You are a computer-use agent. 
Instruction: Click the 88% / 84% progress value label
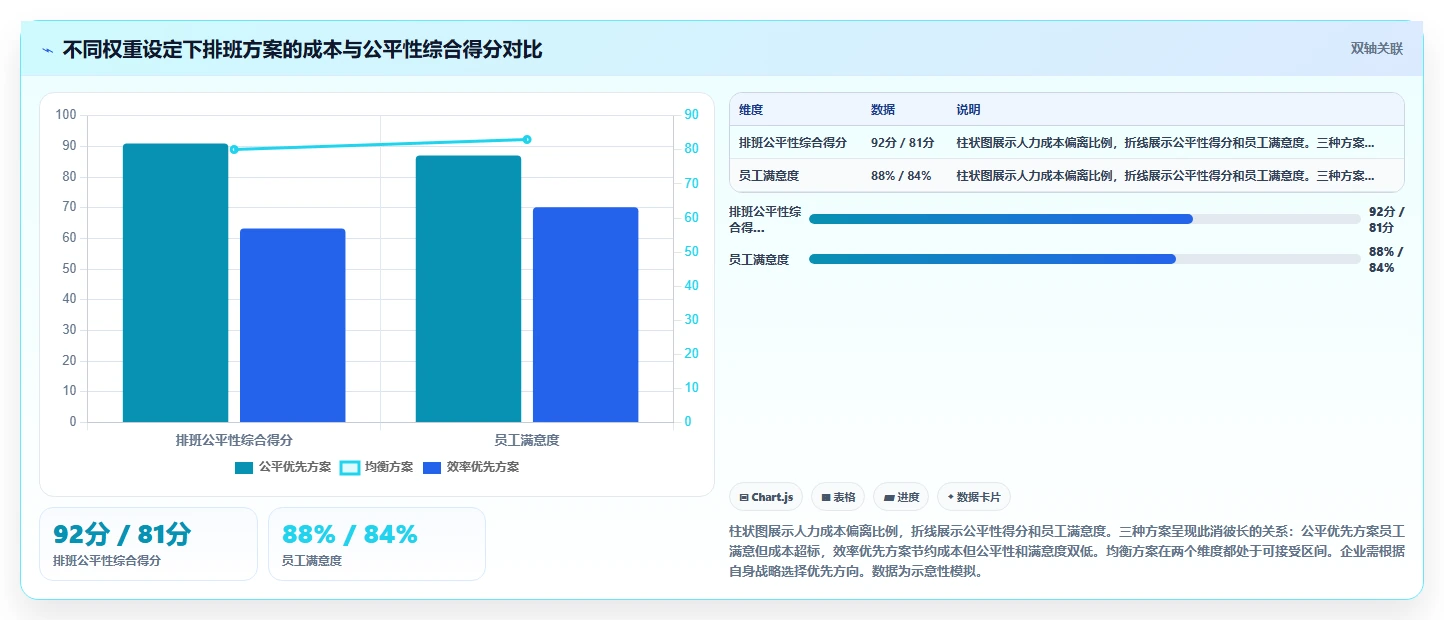1387,259
